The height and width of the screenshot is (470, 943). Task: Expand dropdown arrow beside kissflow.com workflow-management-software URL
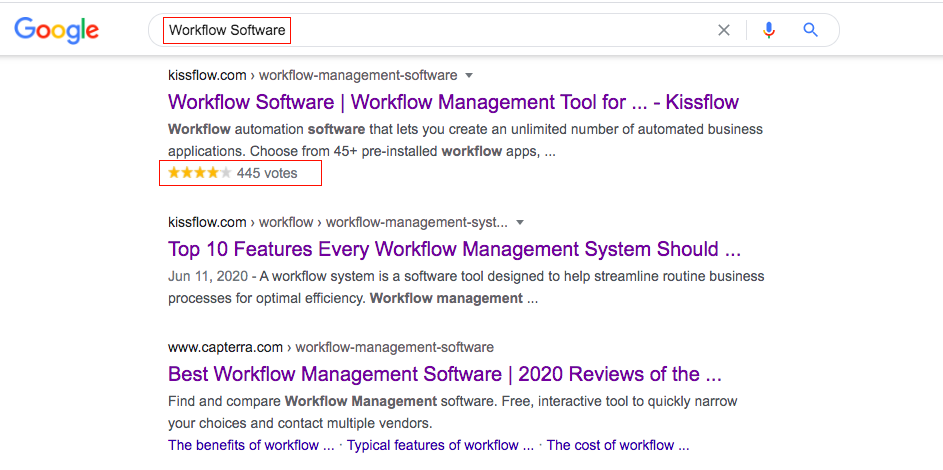470,76
